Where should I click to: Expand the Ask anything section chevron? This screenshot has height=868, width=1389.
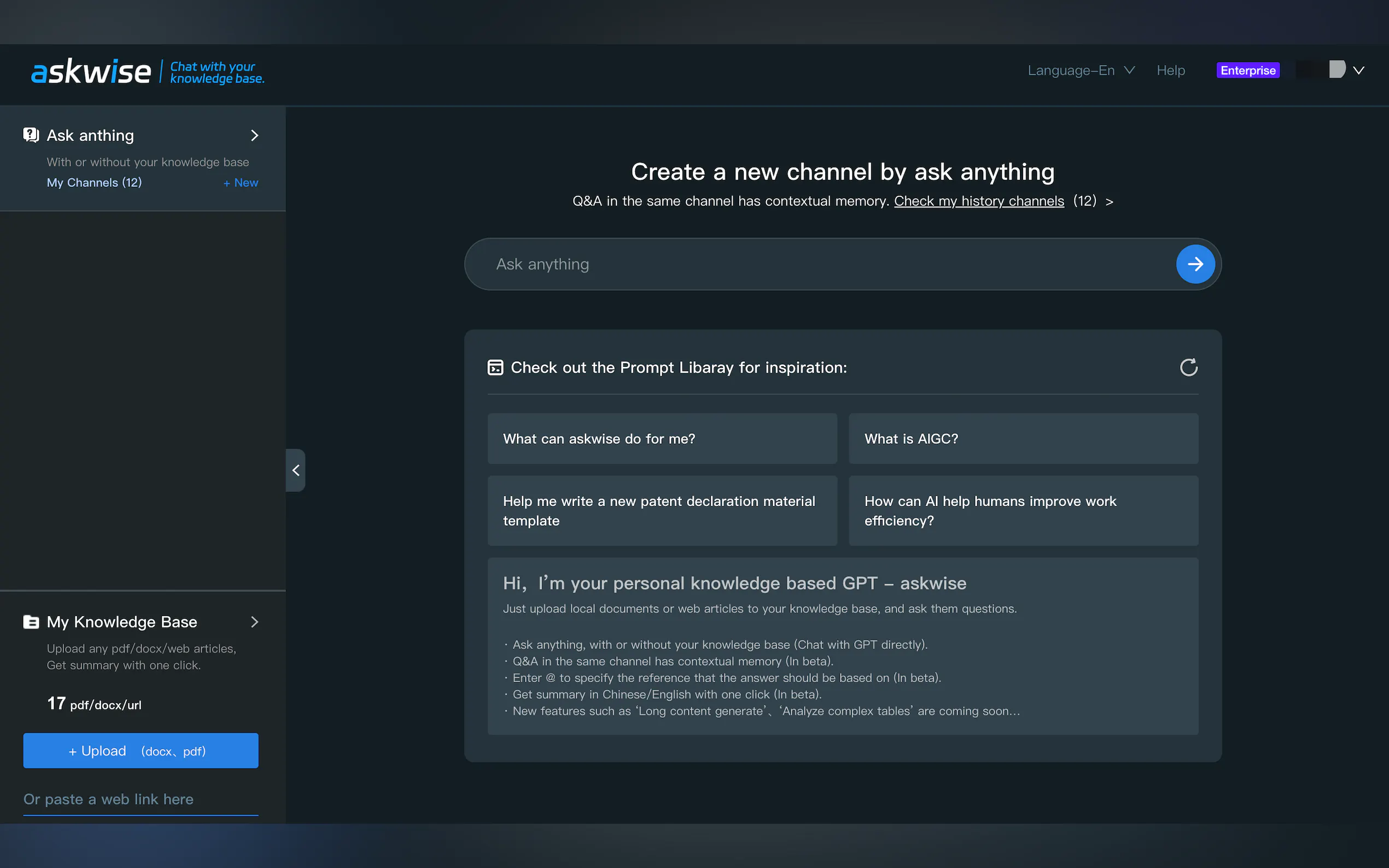(x=254, y=136)
